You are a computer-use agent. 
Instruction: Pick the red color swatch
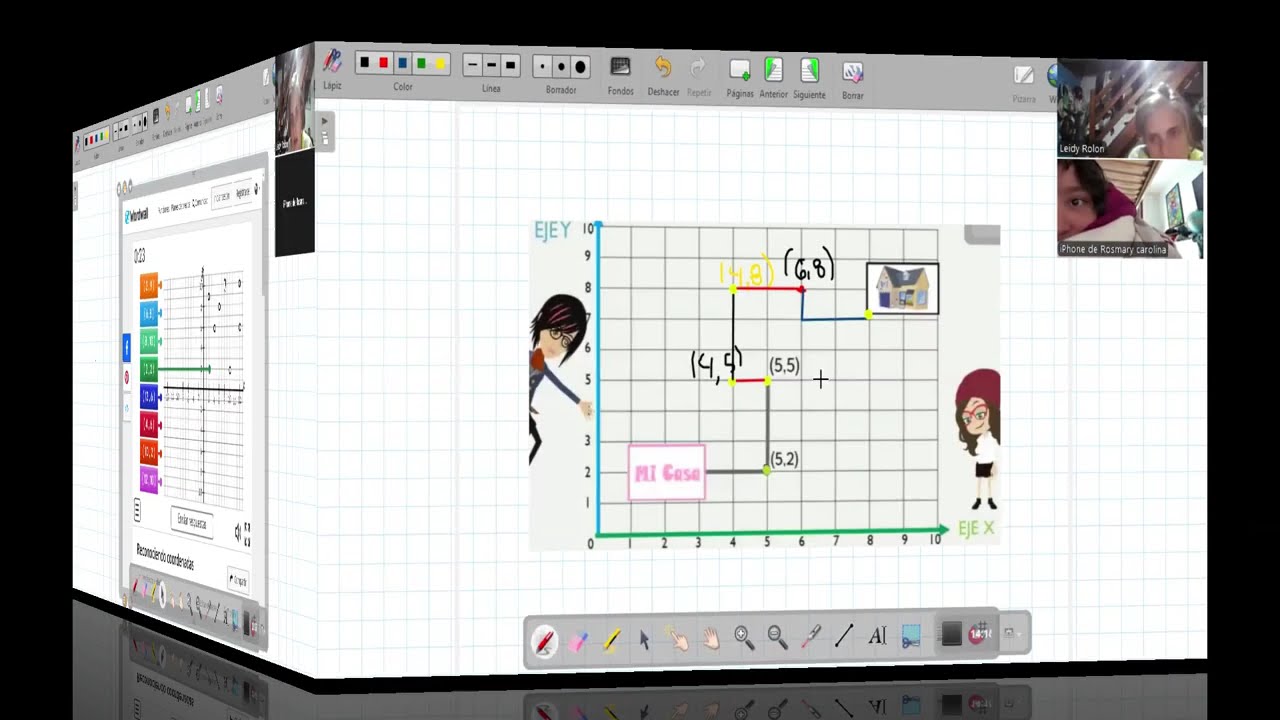pyautogui.click(x=384, y=63)
